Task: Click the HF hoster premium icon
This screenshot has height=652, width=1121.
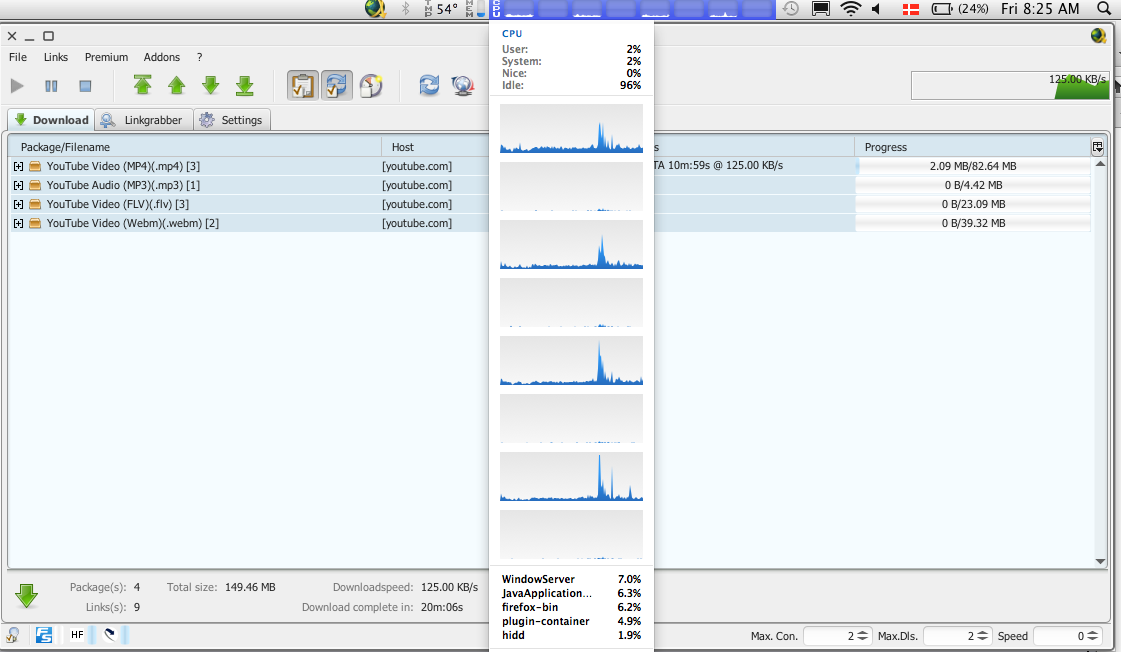Action: pos(77,635)
